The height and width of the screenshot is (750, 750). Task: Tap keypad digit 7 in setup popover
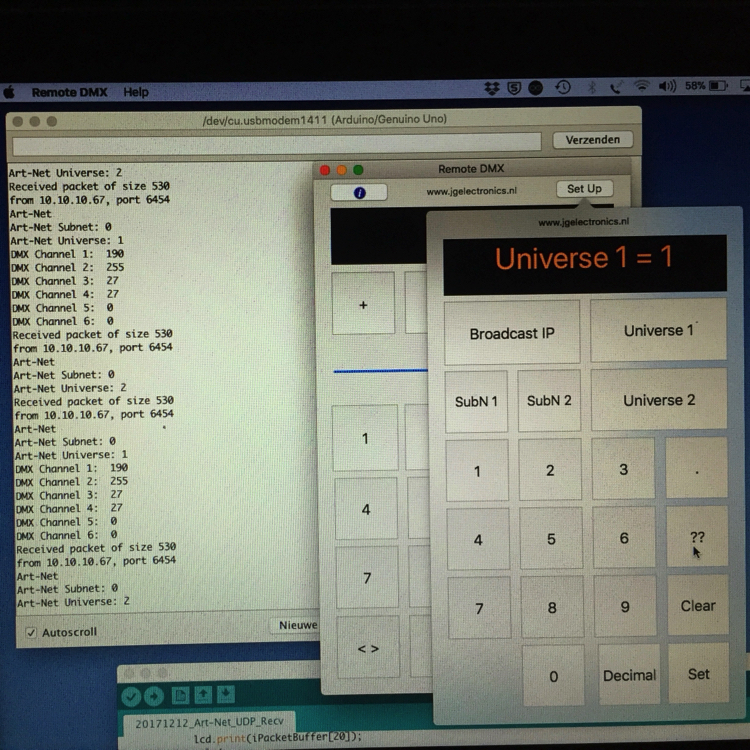(x=479, y=608)
